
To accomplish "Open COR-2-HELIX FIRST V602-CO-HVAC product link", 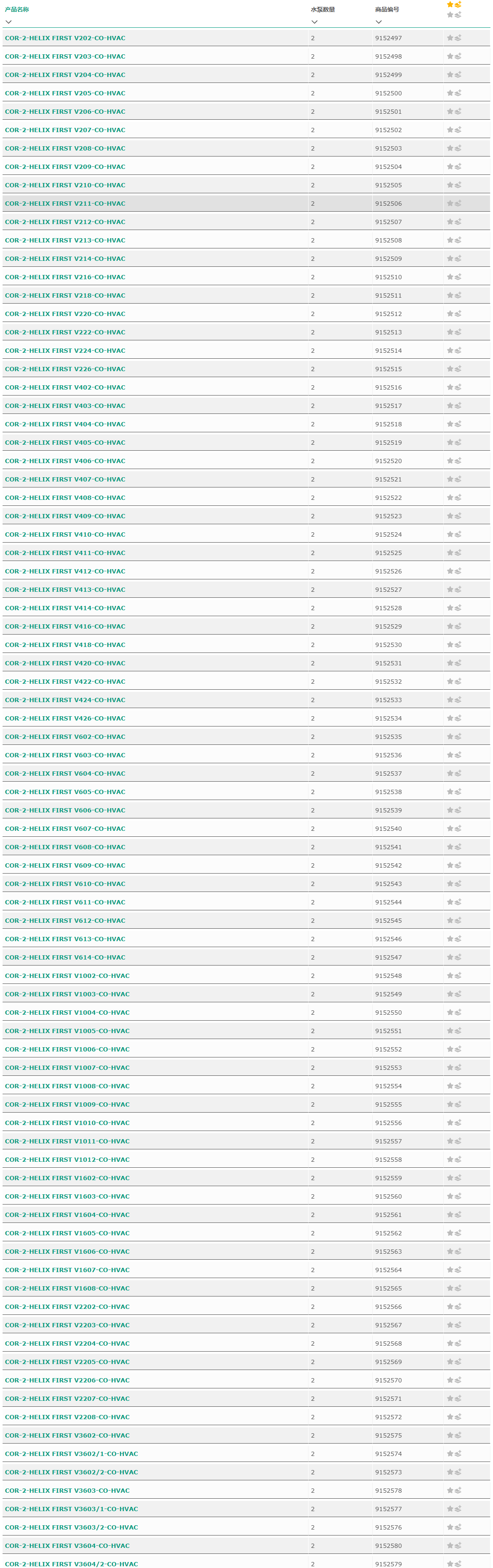I will click(x=65, y=736).
